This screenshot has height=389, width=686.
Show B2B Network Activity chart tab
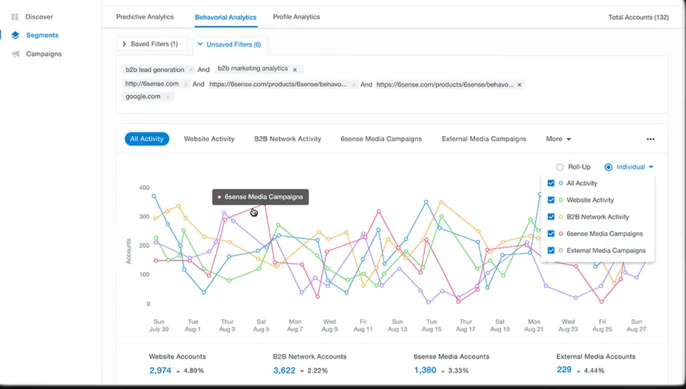[x=287, y=139]
